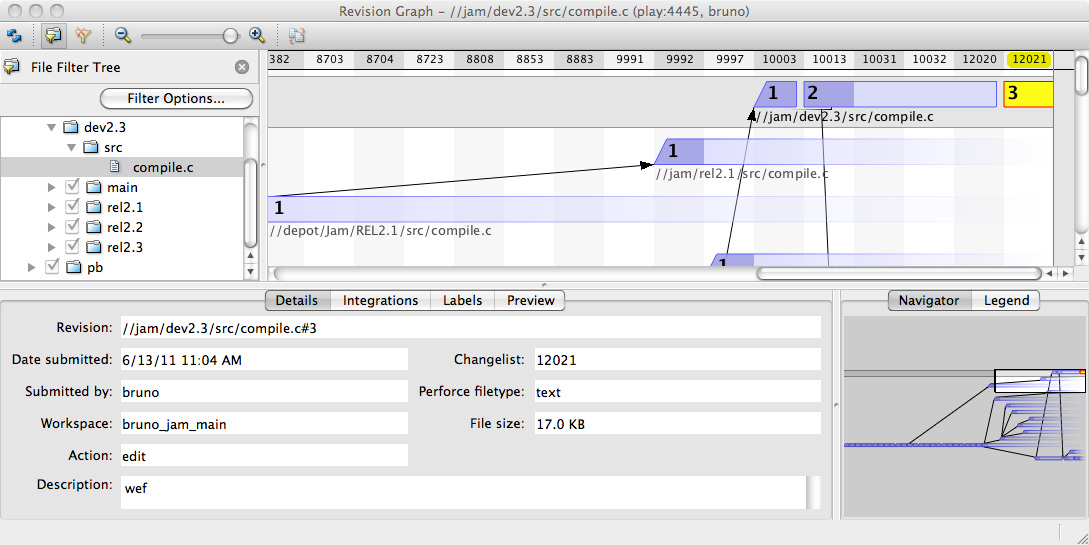Click changelist 9991 column header
This screenshot has width=1089, height=545.
pyautogui.click(x=629, y=60)
